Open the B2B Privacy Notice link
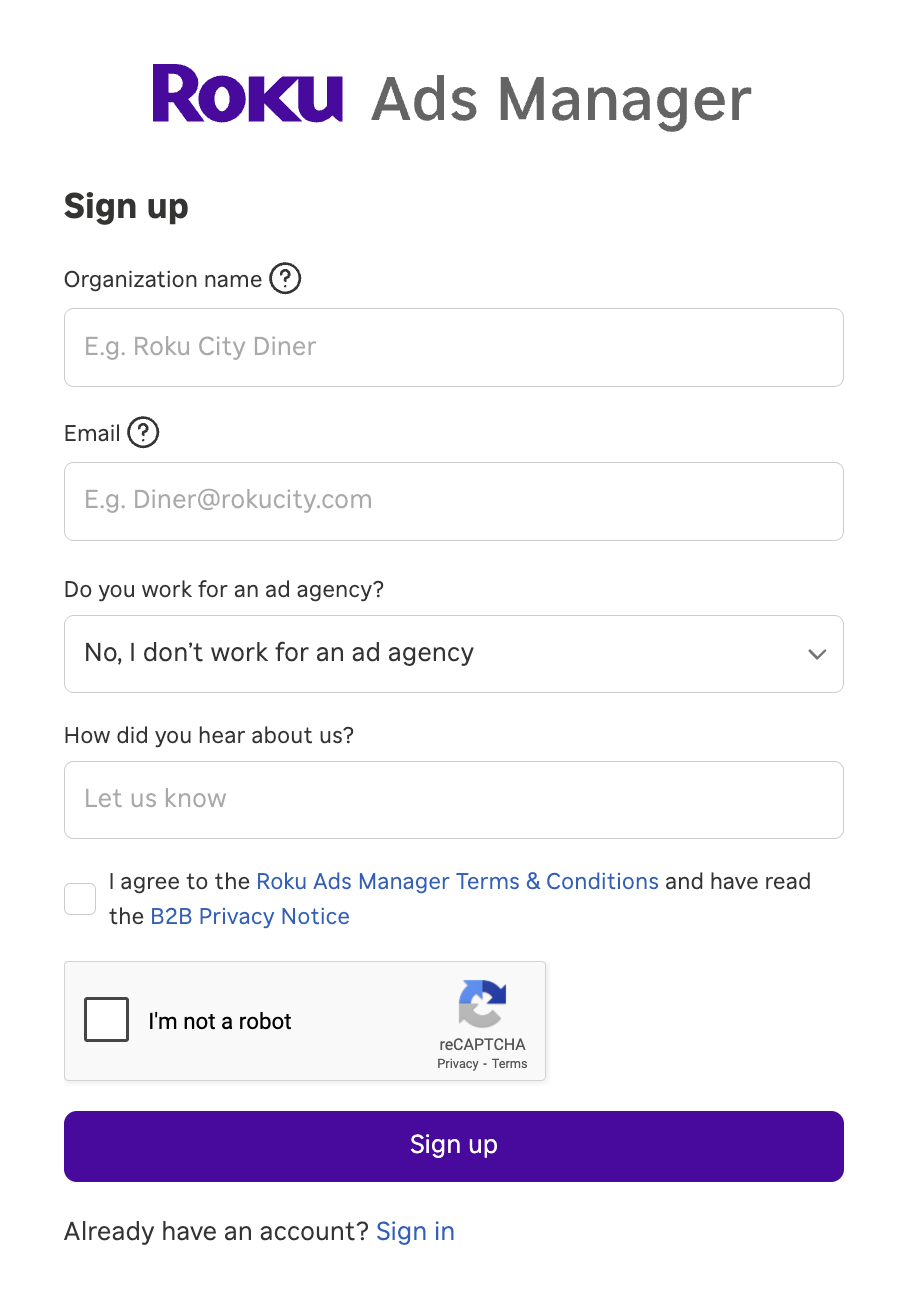This screenshot has height=1314, width=908. point(250,916)
